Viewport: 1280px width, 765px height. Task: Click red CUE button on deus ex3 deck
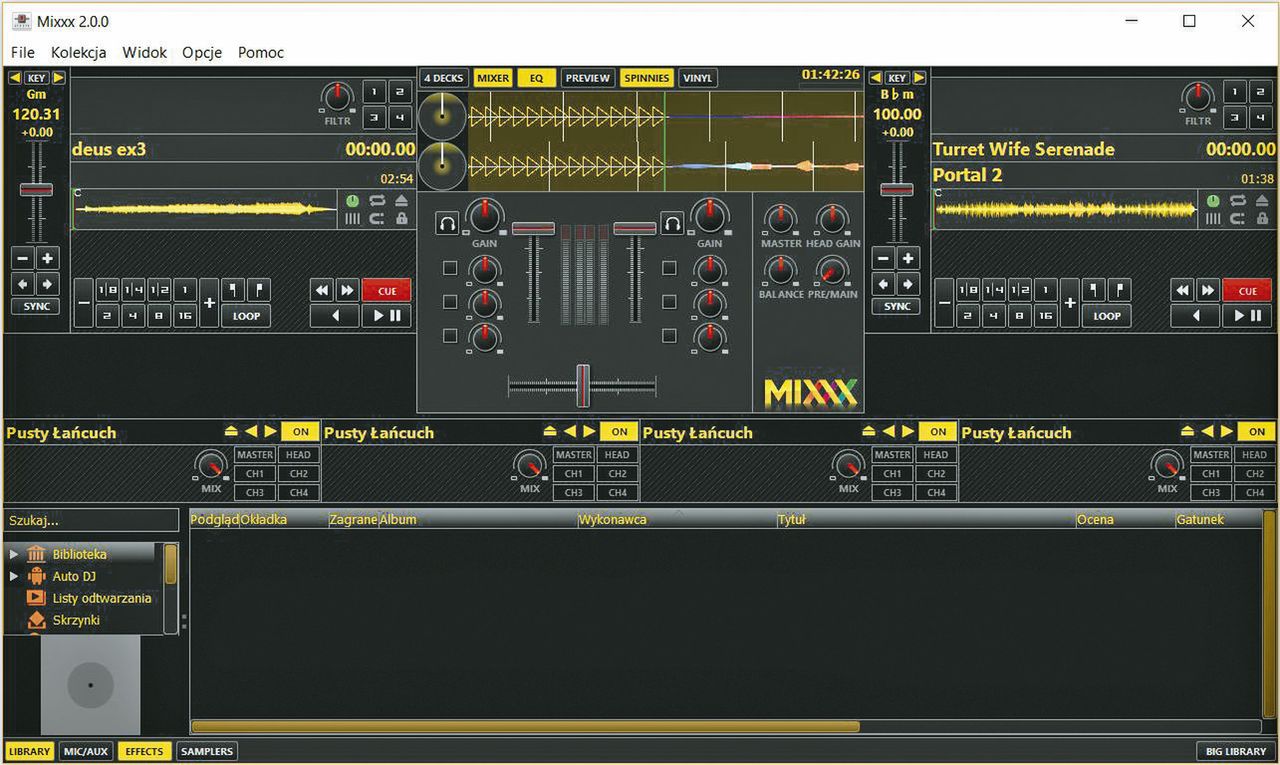coord(387,290)
